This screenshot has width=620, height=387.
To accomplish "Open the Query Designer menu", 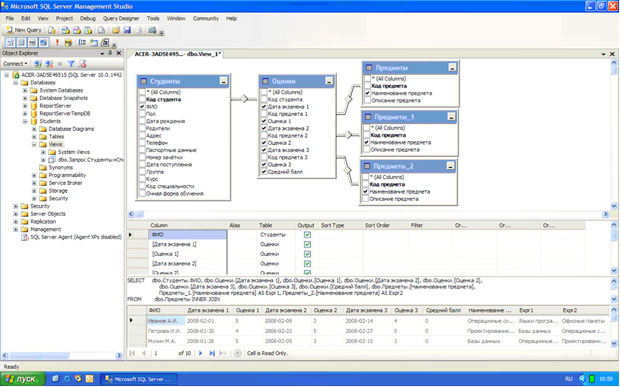I will tap(121, 18).
